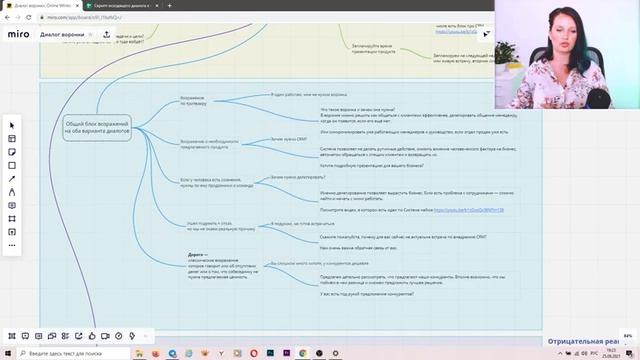Select the У вас есть под рукой предложение конкурентов text
This screenshot has height=360, width=640.
367,294
